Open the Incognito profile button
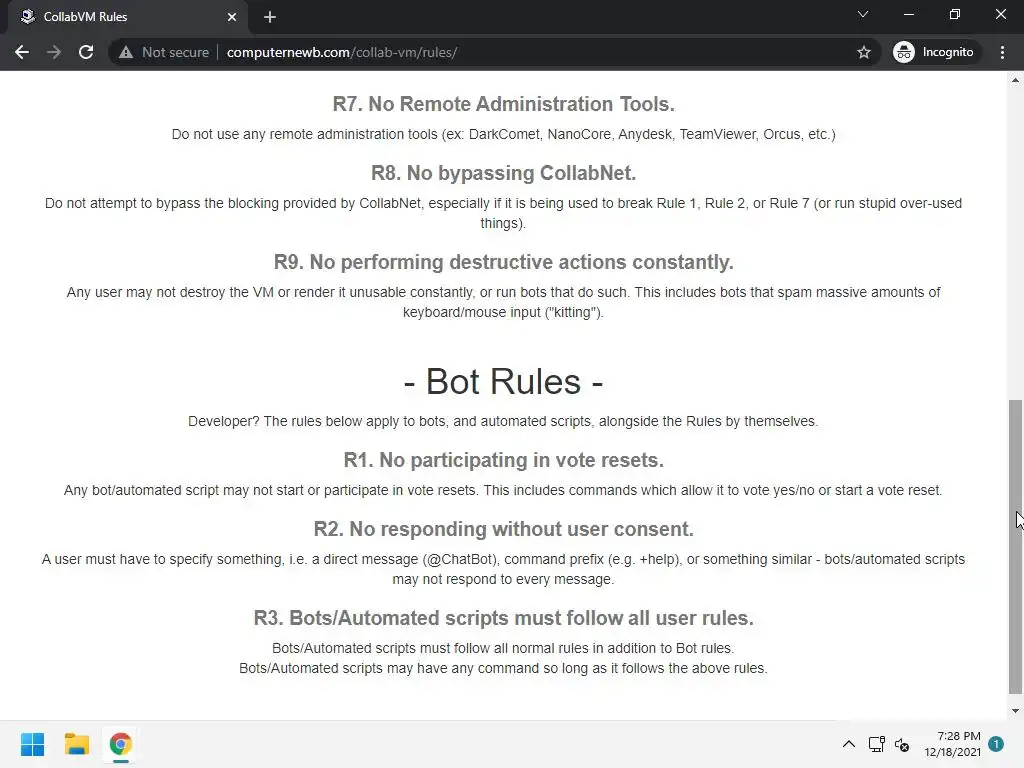The width and height of the screenshot is (1024, 768). 934,52
